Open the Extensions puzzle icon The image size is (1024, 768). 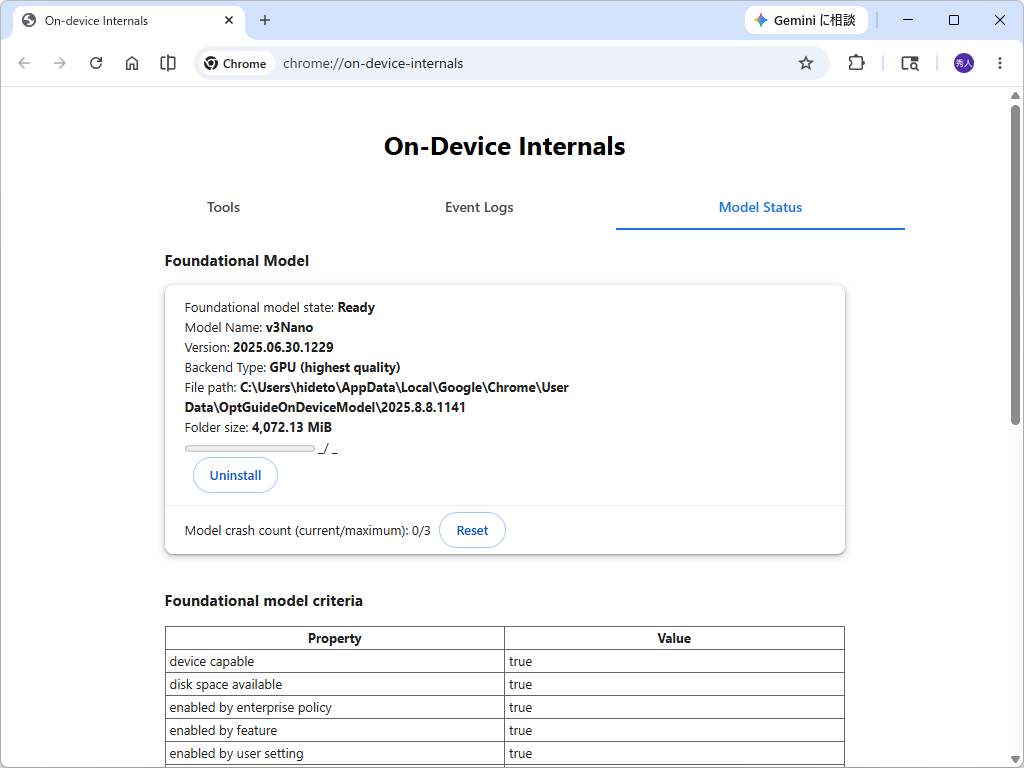tap(856, 63)
